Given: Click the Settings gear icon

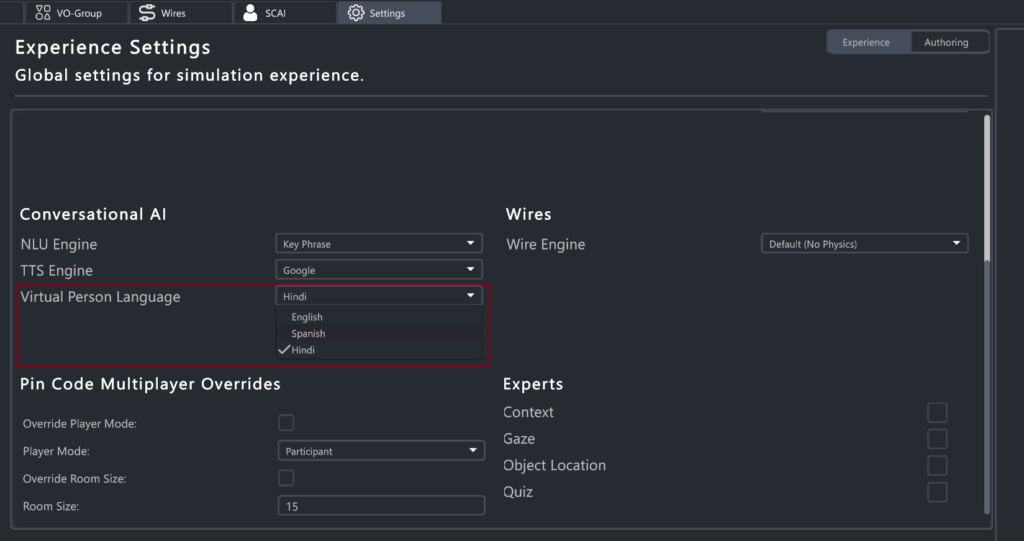Looking at the screenshot, I should coord(356,13).
